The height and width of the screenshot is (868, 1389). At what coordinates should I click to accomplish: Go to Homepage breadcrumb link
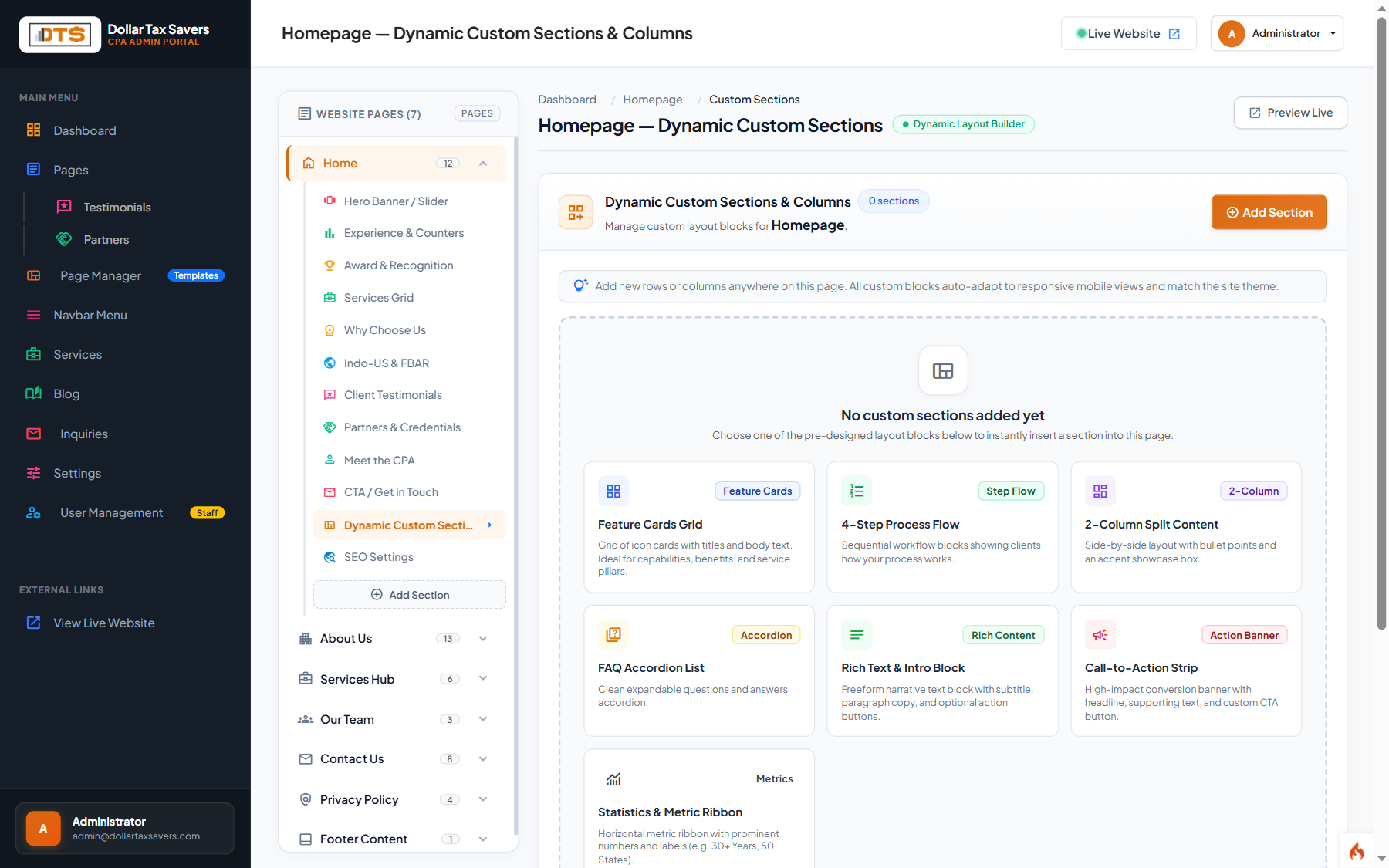tap(653, 100)
